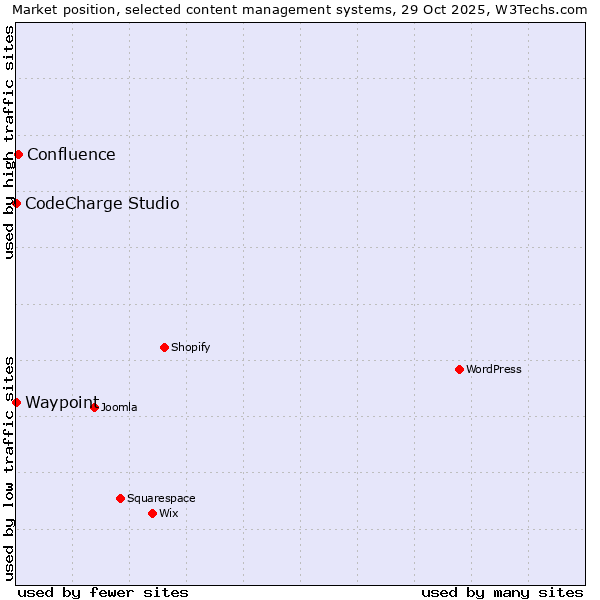The image size is (600, 600).
Task: Click the chart title mentioning W3Techs.com
Action: pyautogui.click(x=300, y=9)
